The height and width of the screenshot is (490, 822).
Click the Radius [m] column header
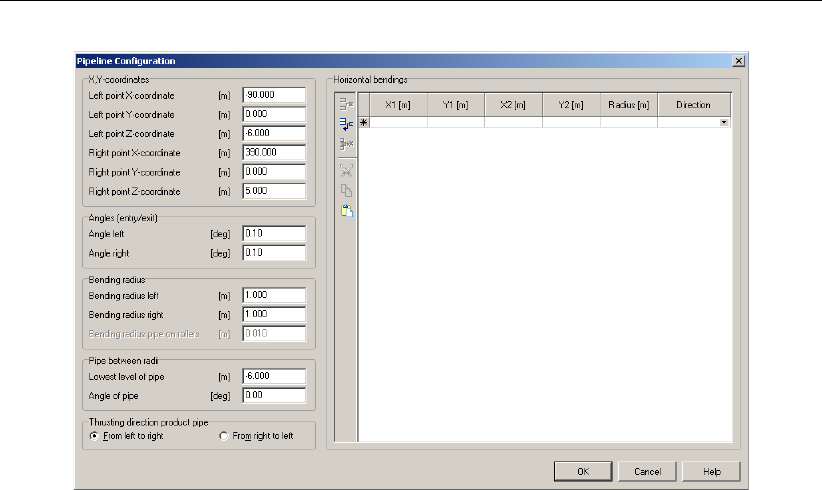[629, 105]
